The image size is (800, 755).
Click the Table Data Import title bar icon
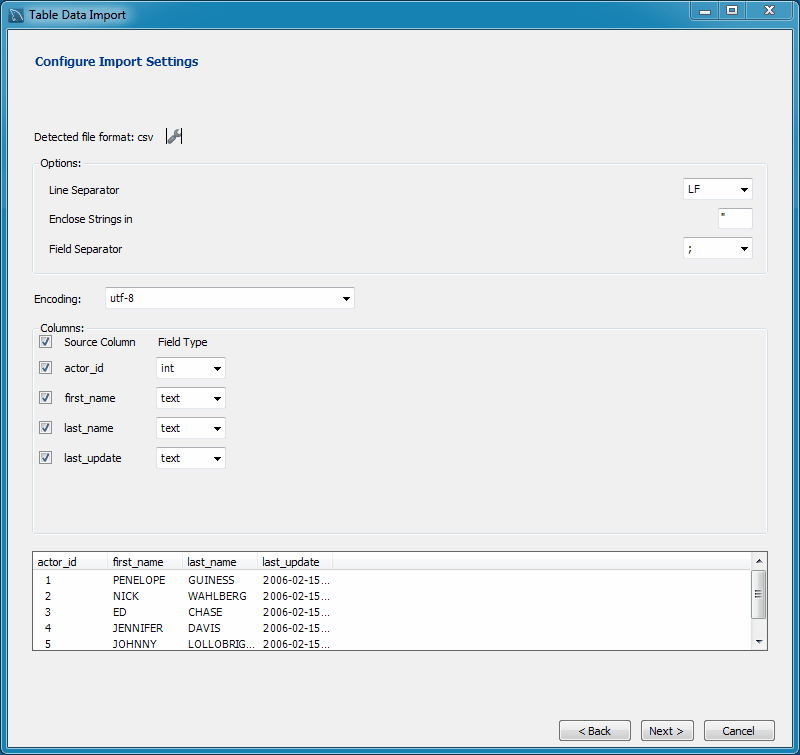14,11
